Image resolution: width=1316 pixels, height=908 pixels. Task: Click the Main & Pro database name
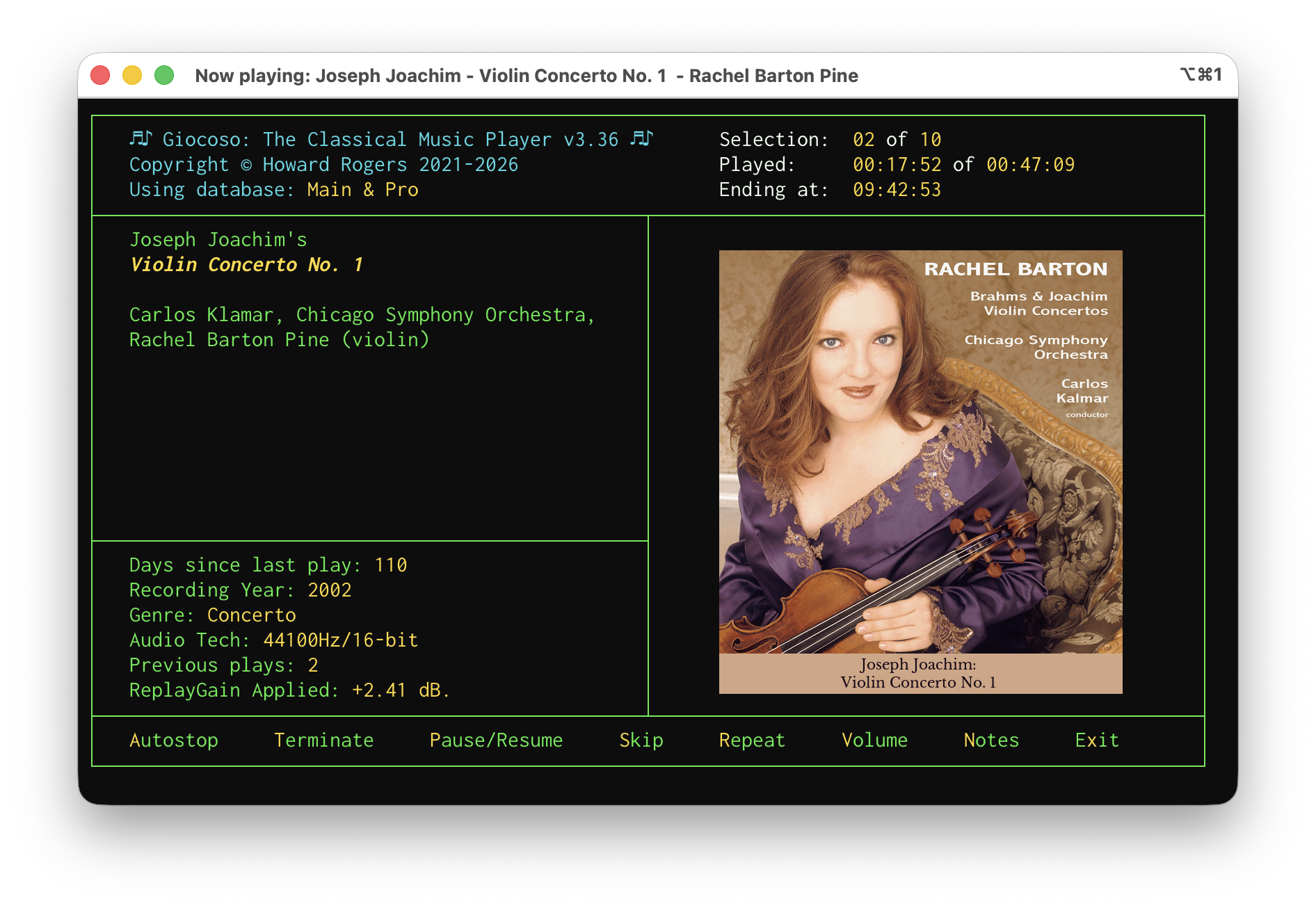362,190
